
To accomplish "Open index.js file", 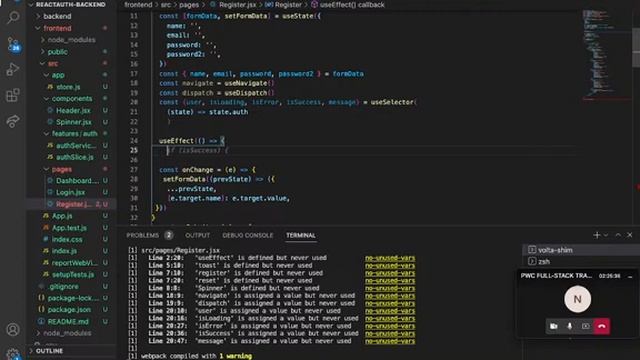I will [64, 251].
